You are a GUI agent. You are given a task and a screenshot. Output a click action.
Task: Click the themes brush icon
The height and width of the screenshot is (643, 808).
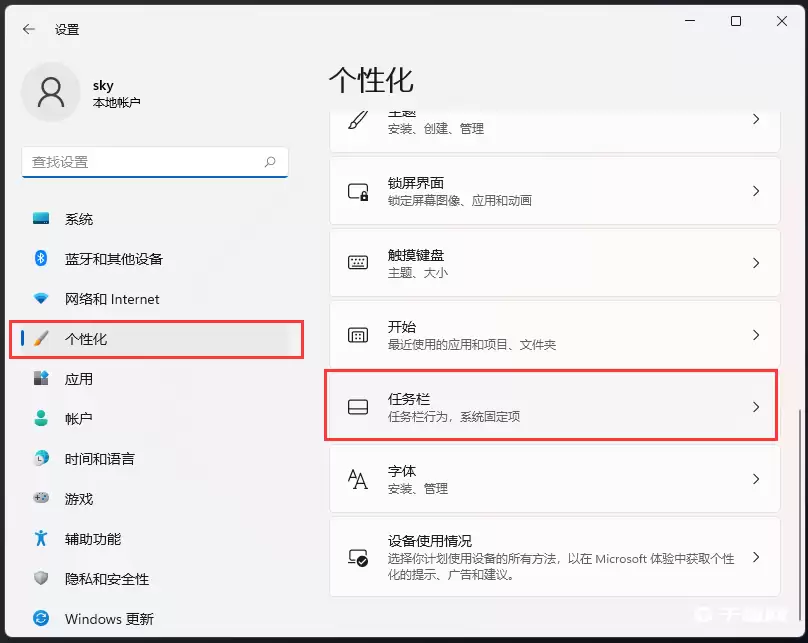358,120
